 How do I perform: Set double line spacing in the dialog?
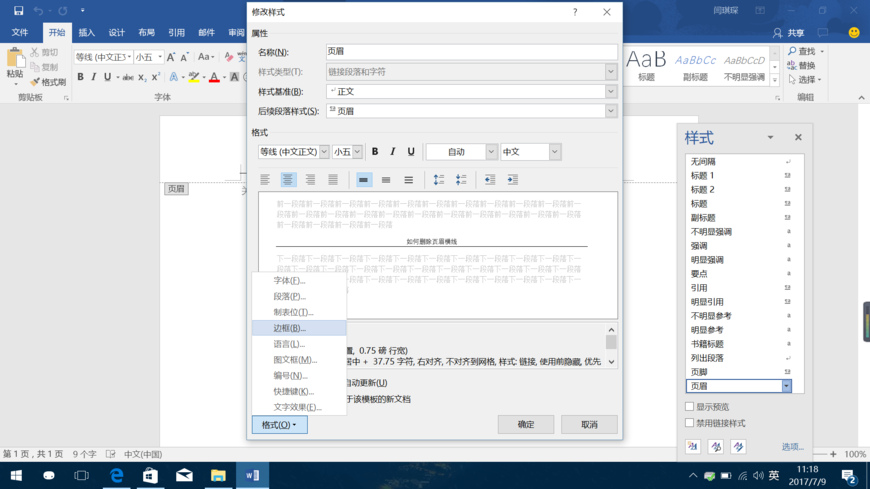(x=408, y=179)
